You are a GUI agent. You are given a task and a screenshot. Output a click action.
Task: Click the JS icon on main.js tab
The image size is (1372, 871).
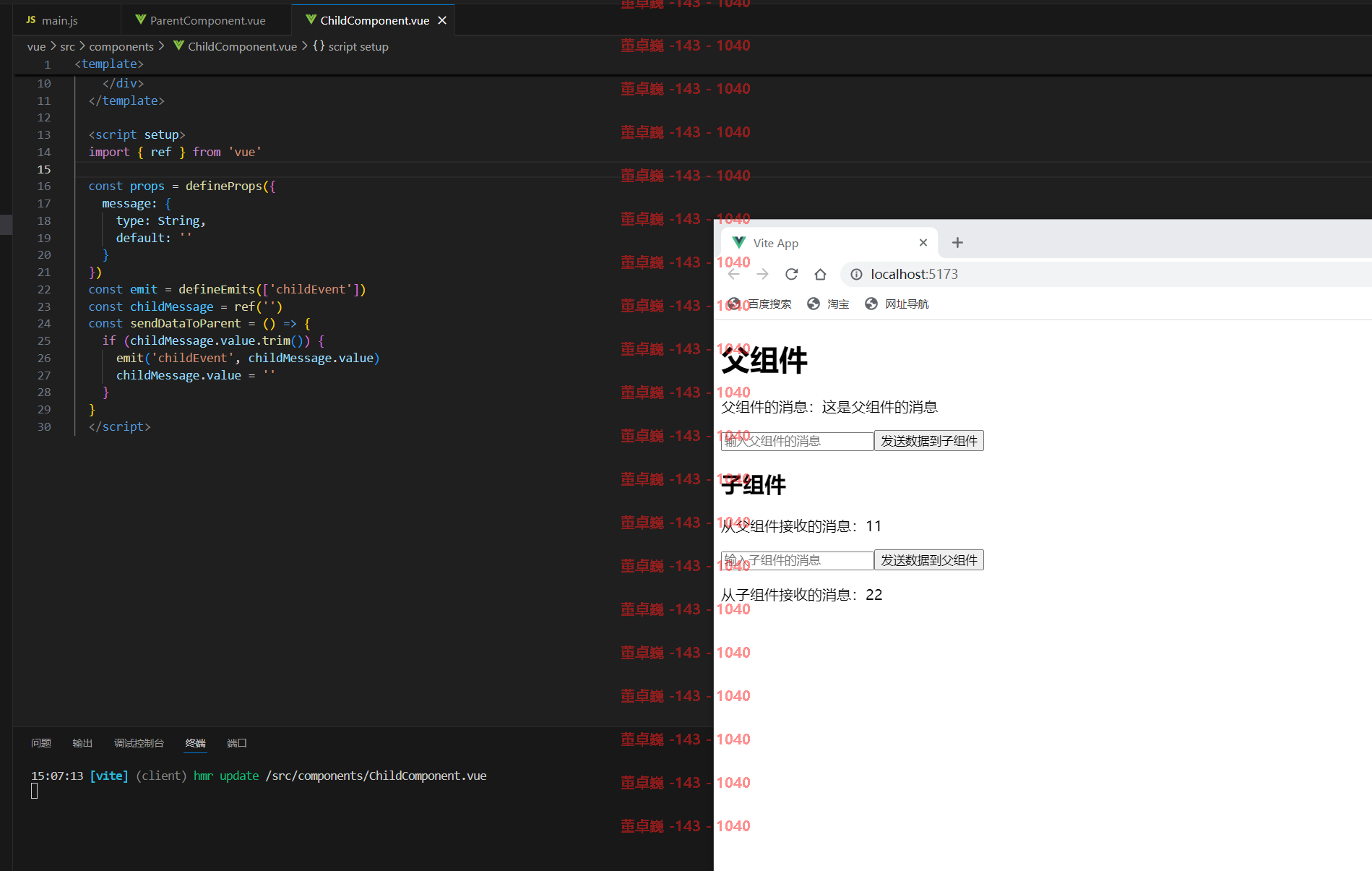point(31,20)
